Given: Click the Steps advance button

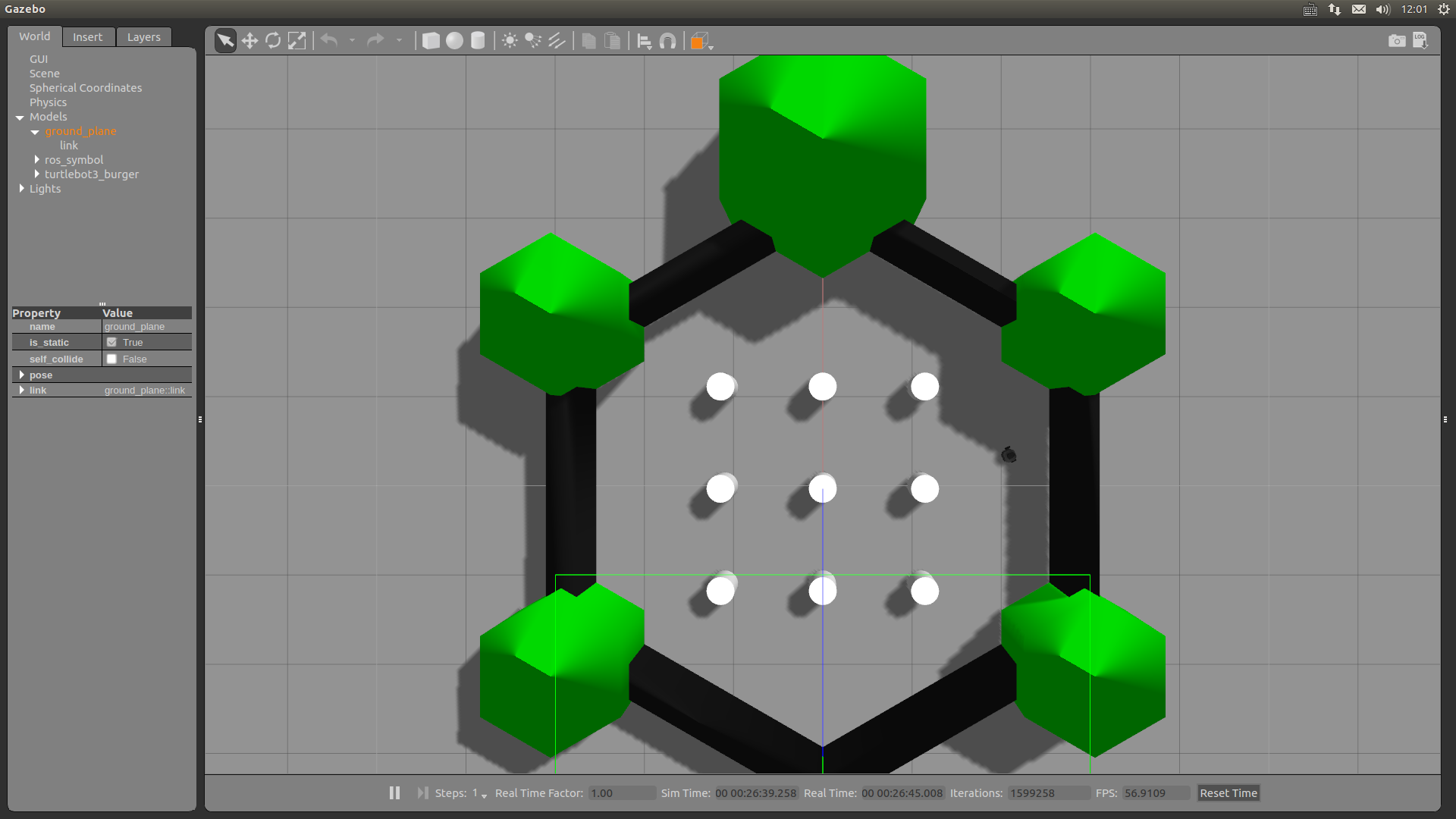Looking at the screenshot, I should (422, 792).
